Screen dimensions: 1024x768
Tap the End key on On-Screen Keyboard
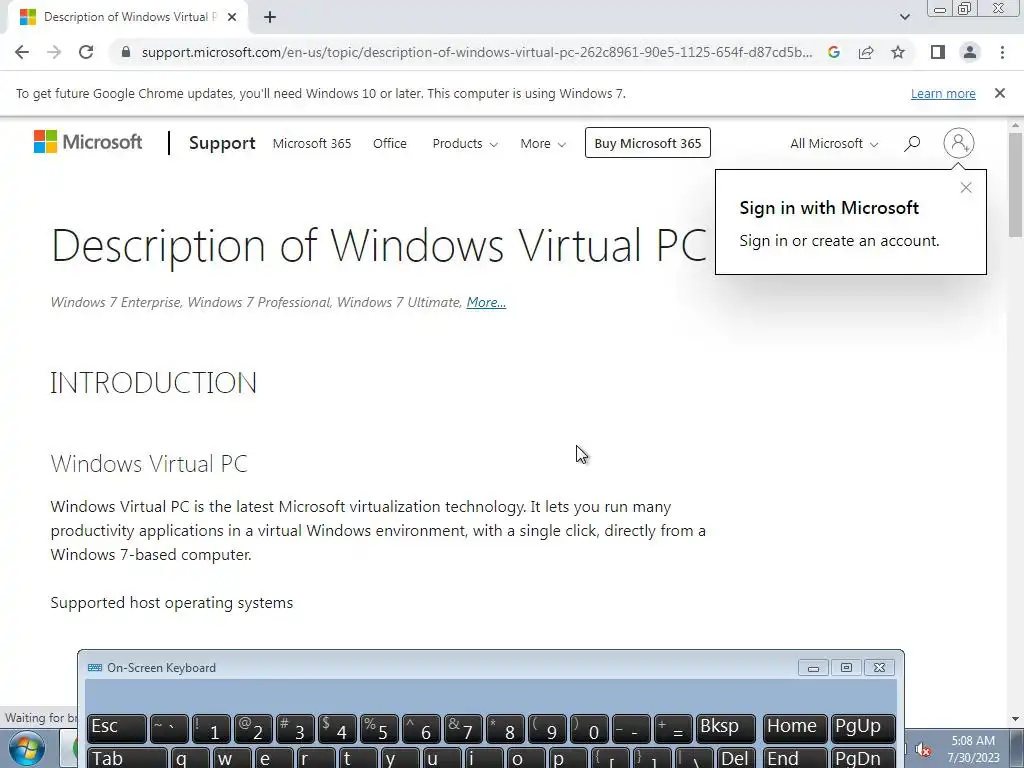tap(795, 758)
